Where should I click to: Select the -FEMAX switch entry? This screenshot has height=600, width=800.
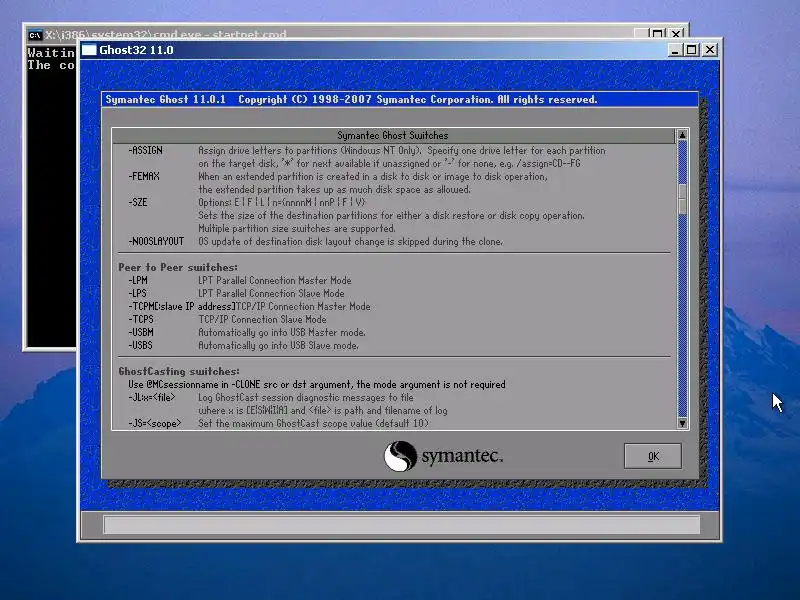tap(144, 177)
